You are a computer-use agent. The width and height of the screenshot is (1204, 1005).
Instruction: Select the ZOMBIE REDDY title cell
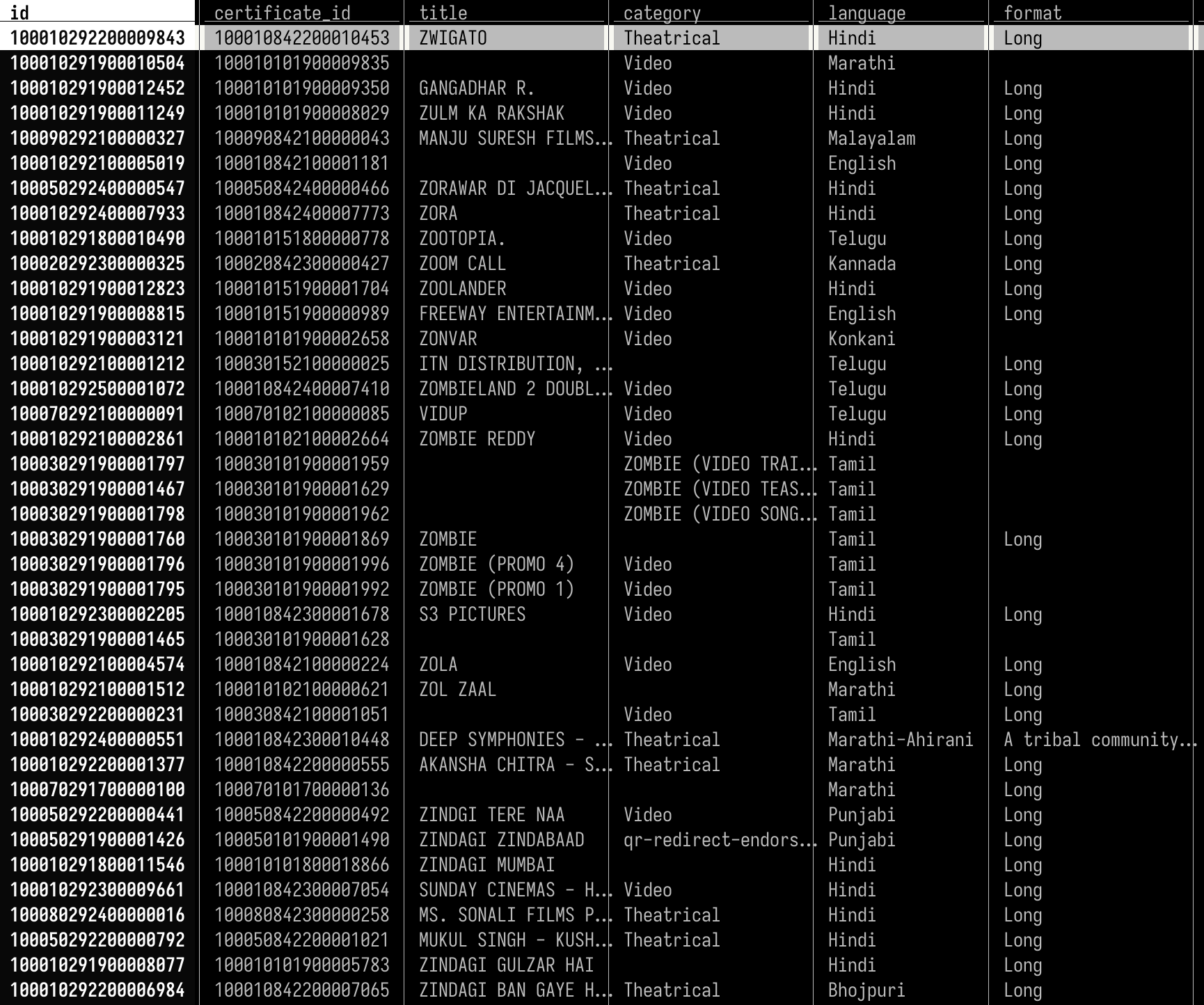pyautogui.click(x=477, y=439)
